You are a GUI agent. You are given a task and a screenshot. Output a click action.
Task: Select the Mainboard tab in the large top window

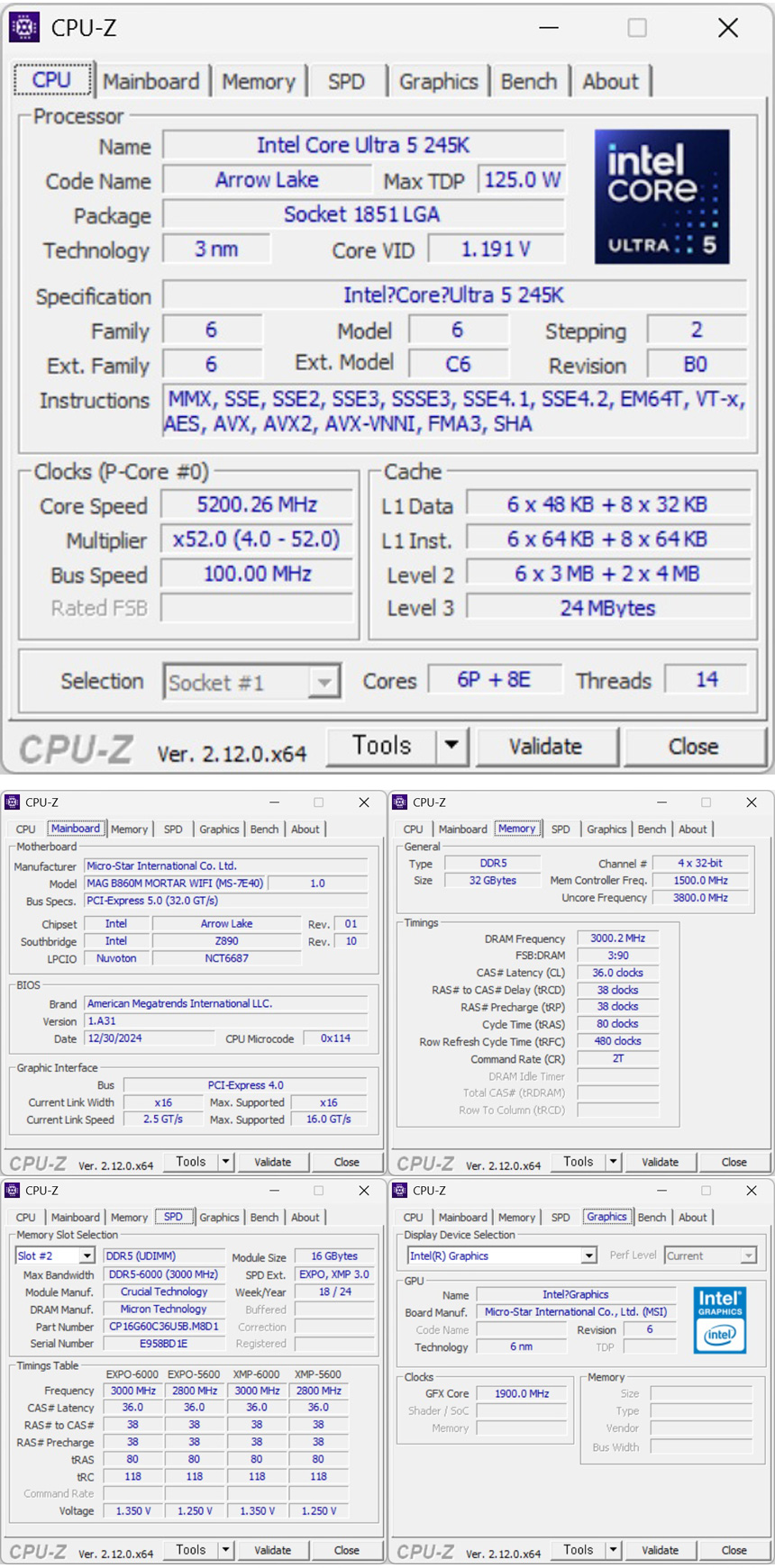point(150,81)
